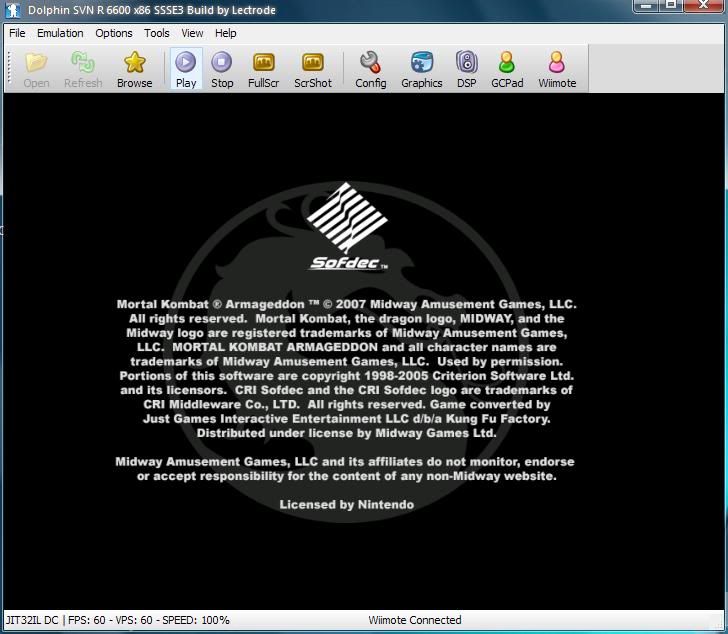Start emulation with the Play button
Image resolution: width=728 pixels, height=634 pixels.
pyautogui.click(x=186, y=69)
